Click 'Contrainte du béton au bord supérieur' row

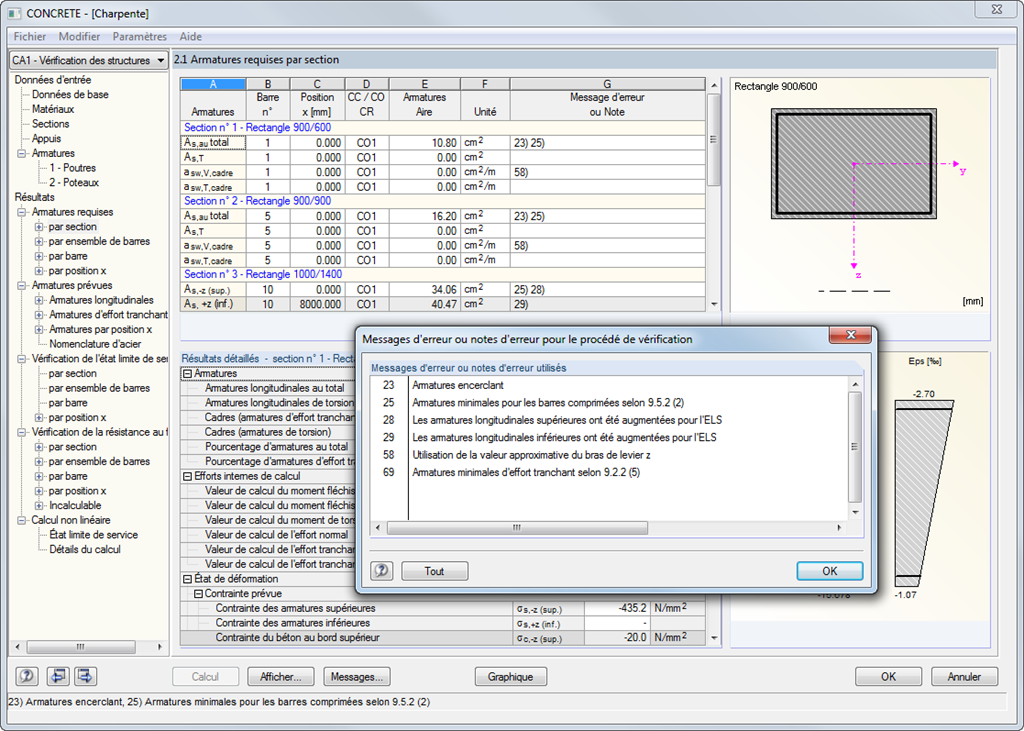(443, 638)
